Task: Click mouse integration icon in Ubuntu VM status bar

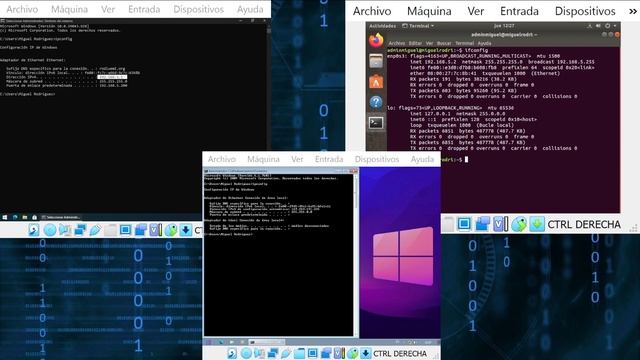Action: pyautogui.click(x=519, y=224)
